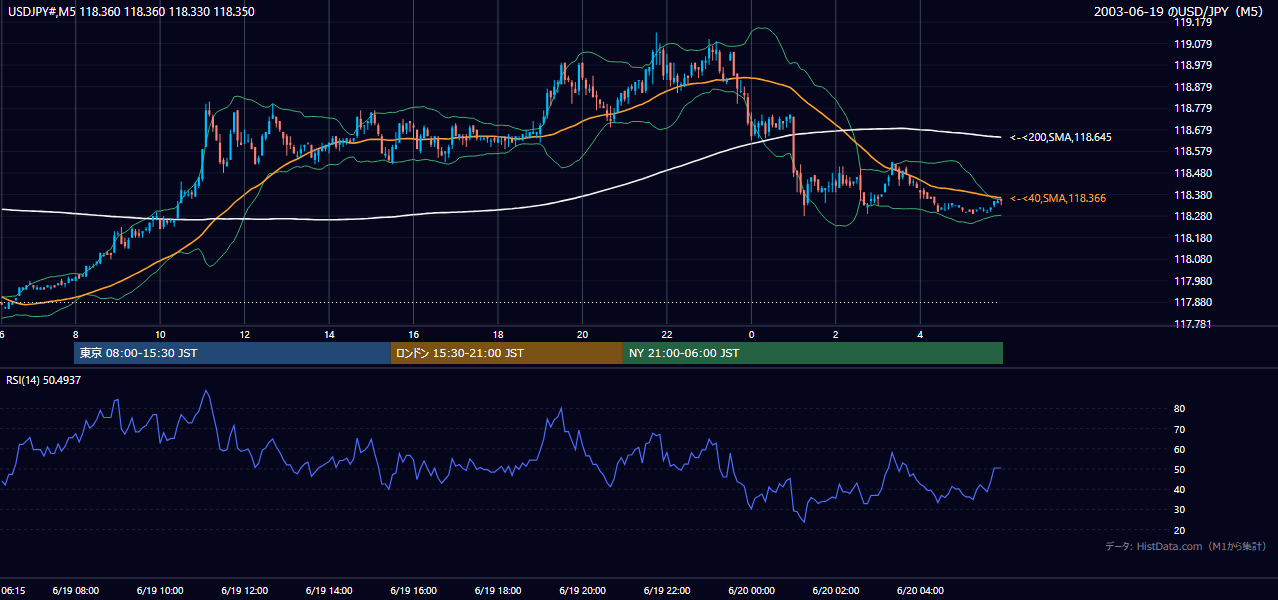
Task: Select the '<-<40,SMA,118.366' moving average label
Action: pos(1058,199)
